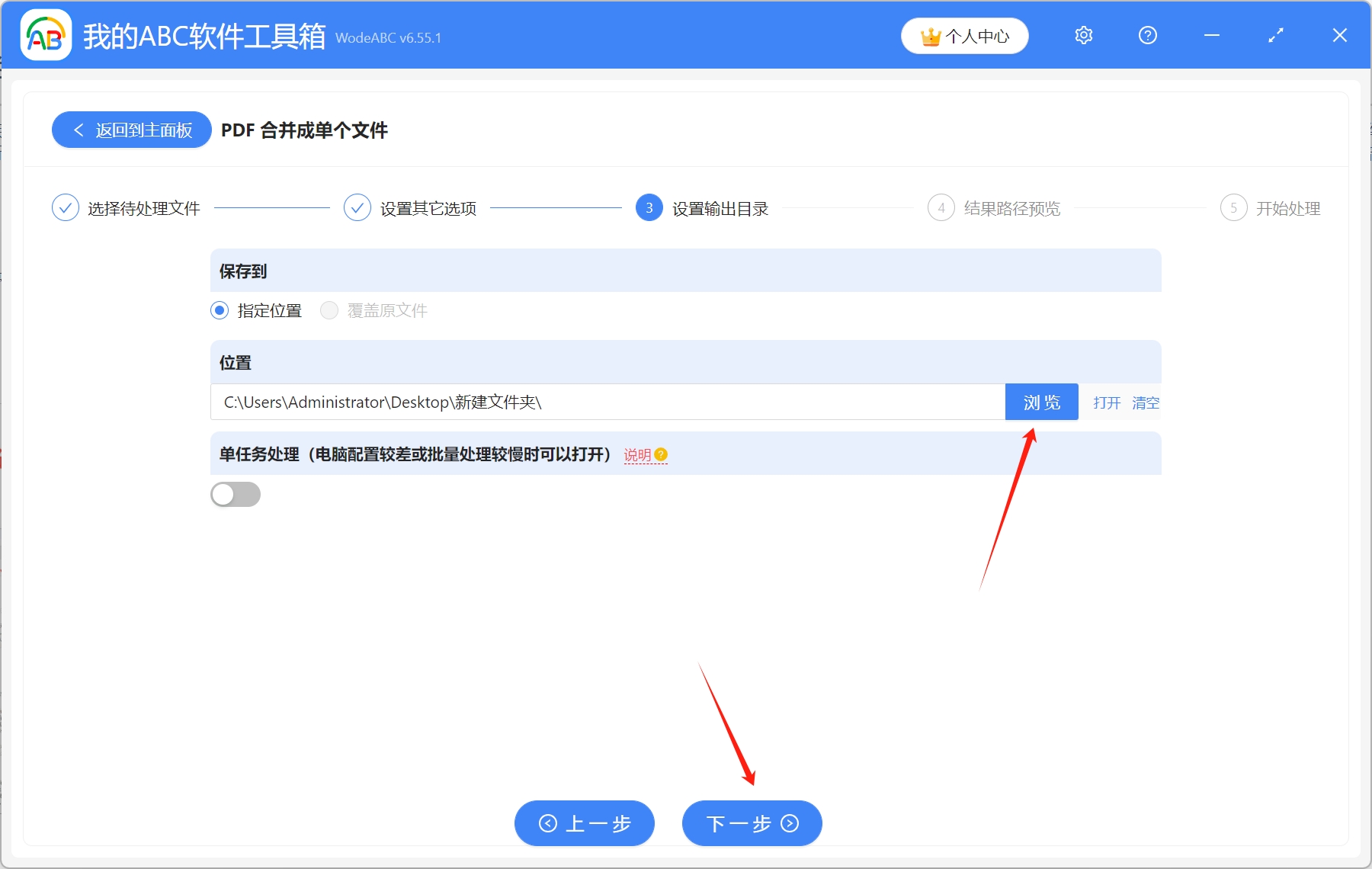Click the 下一步 button to continue
Image resolution: width=1372 pixels, height=869 pixels.
pos(751,823)
